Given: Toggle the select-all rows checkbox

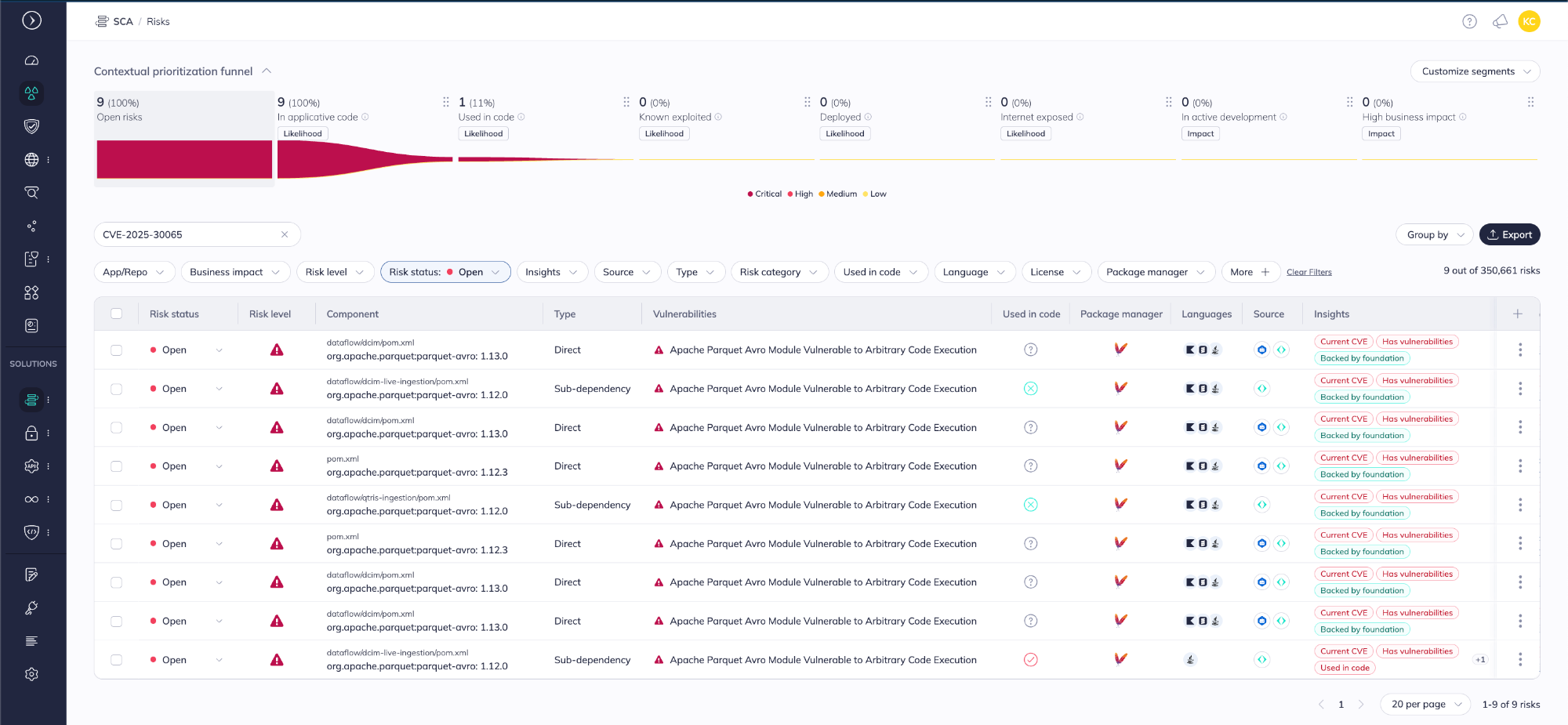Looking at the screenshot, I should click(x=117, y=314).
